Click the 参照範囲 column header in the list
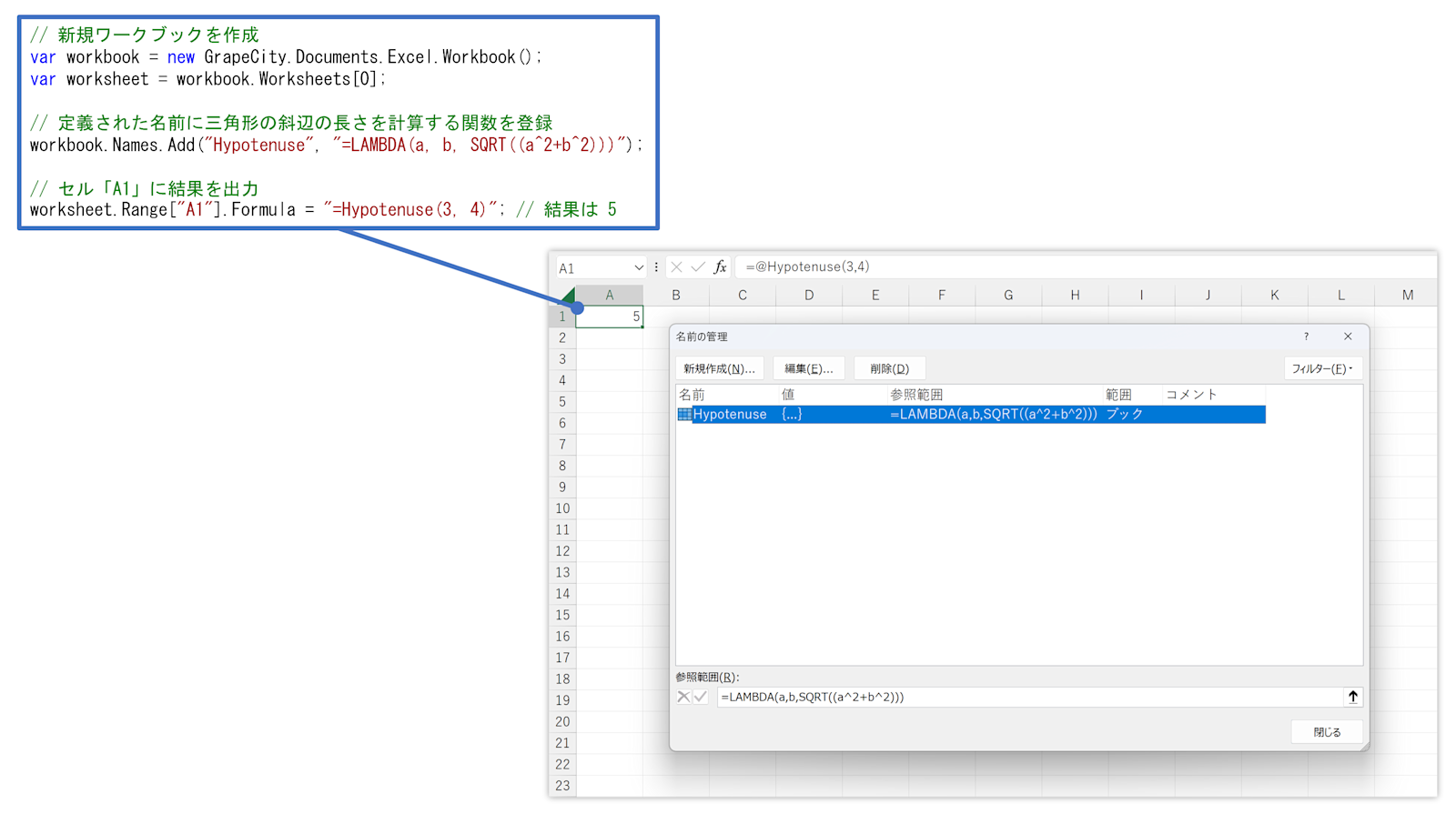 point(916,395)
